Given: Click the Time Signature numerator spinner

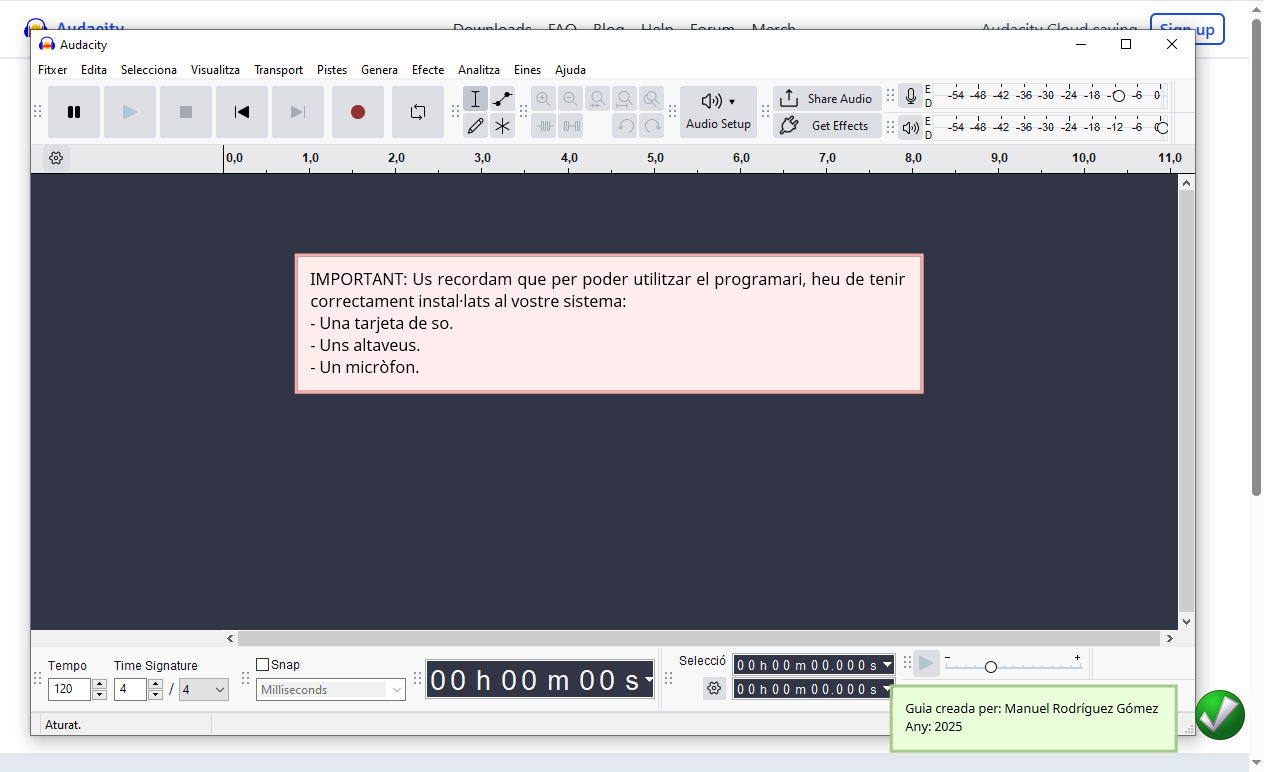Looking at the screenshot, I should coord(155,689).
